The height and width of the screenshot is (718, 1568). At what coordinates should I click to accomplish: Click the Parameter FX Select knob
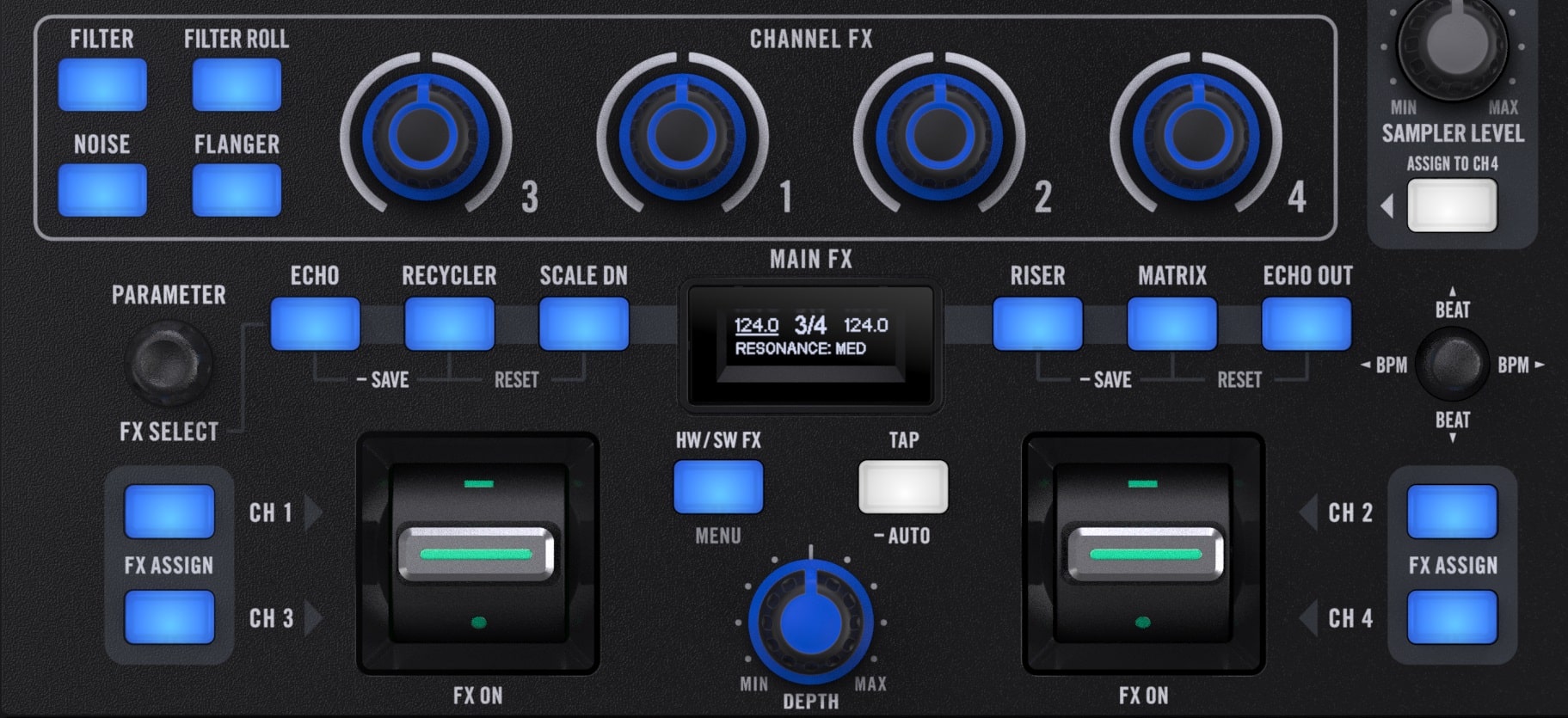coord(169,362)
